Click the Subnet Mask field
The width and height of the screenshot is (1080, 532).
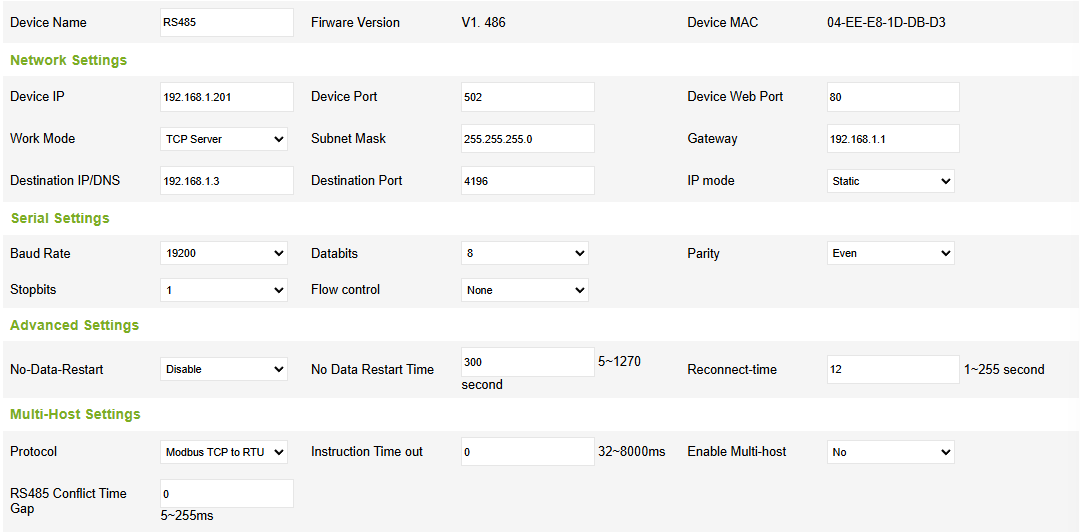(528, 139)
